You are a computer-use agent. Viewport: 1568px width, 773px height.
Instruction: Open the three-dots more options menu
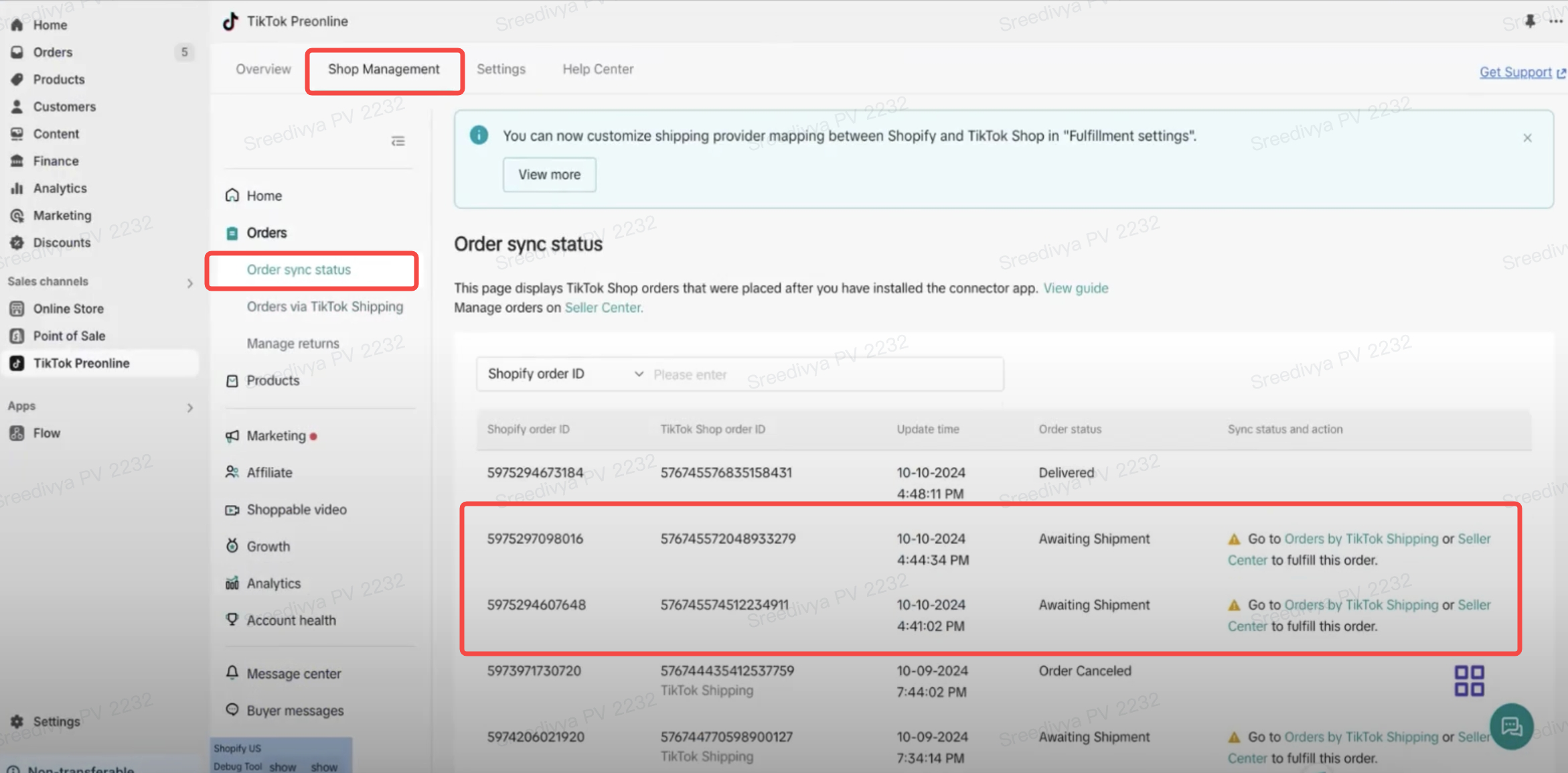pyautogui.click(x=1555, y=21)
